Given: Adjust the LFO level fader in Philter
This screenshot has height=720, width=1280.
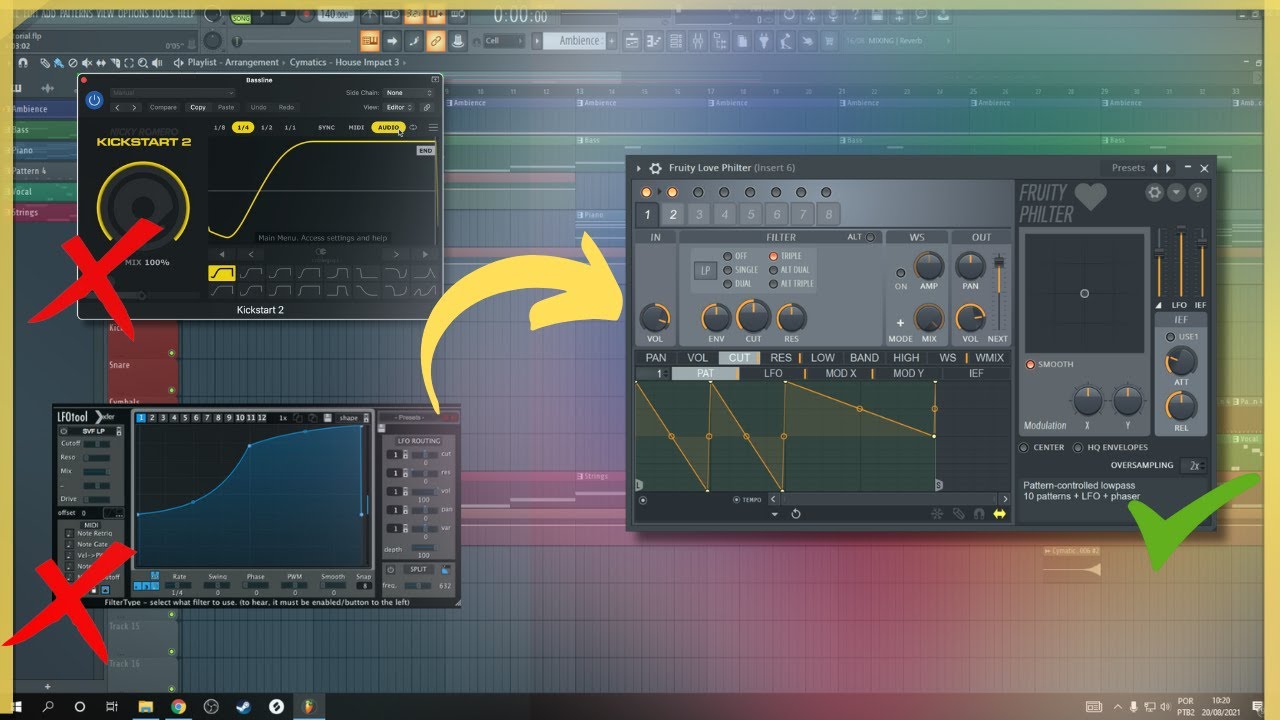Looking at the screenshot, I should point(1180,262).
